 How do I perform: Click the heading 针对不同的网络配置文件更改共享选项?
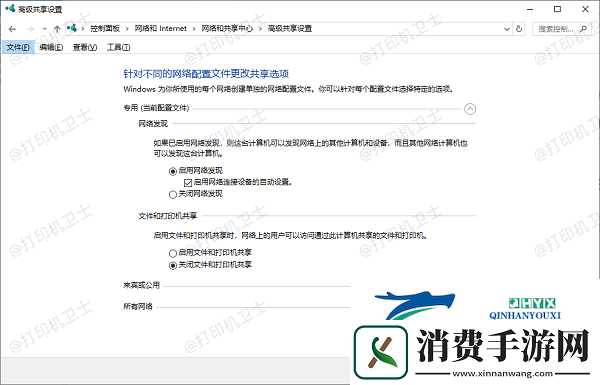[x=206, y=73]
